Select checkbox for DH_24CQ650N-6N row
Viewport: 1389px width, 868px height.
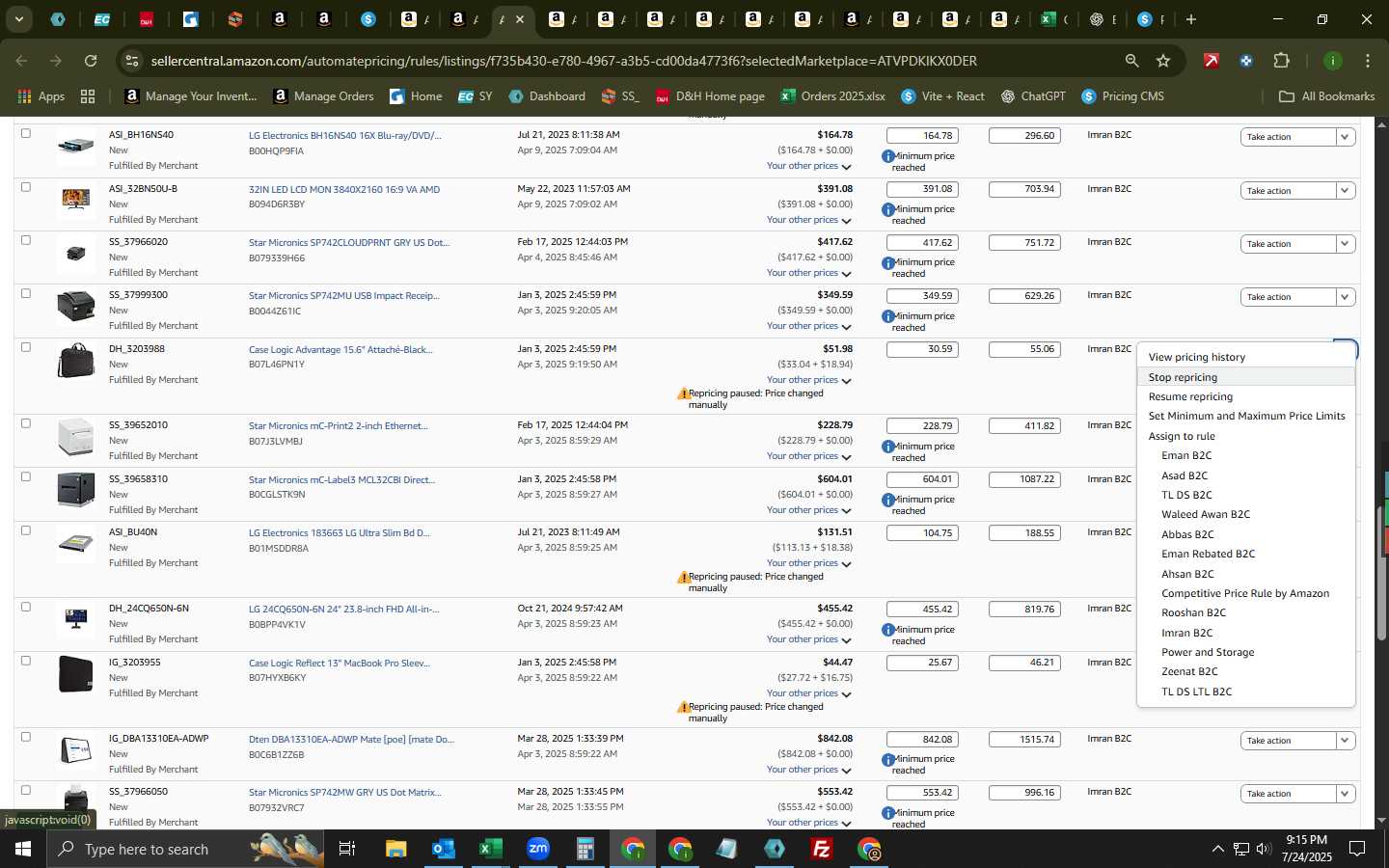point(26,607)
